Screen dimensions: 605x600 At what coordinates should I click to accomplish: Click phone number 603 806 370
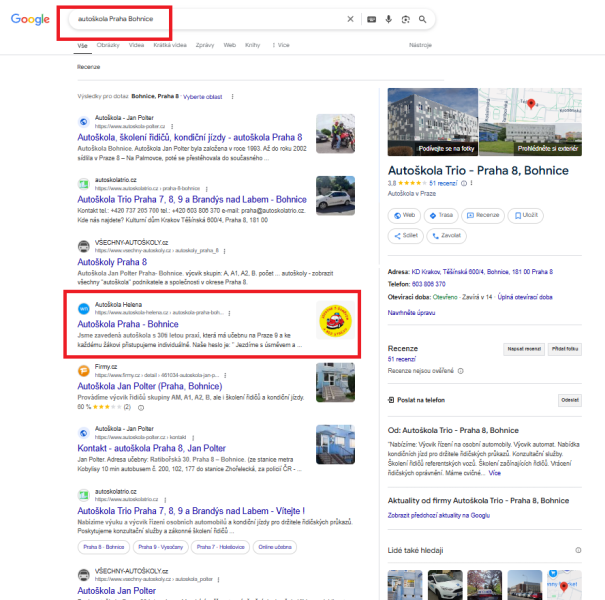click(x=428, y=284)
